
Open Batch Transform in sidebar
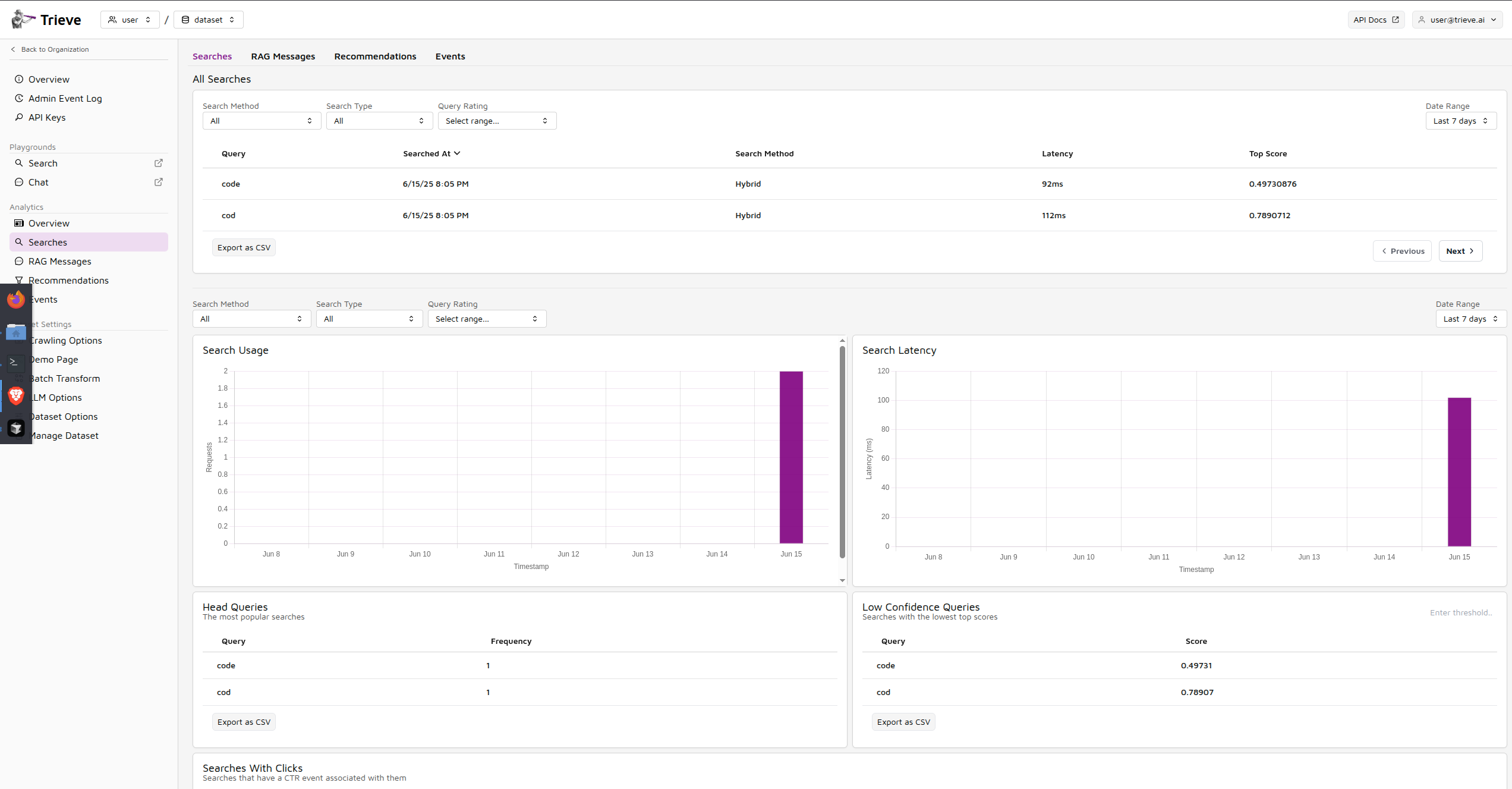coord(64,378)
